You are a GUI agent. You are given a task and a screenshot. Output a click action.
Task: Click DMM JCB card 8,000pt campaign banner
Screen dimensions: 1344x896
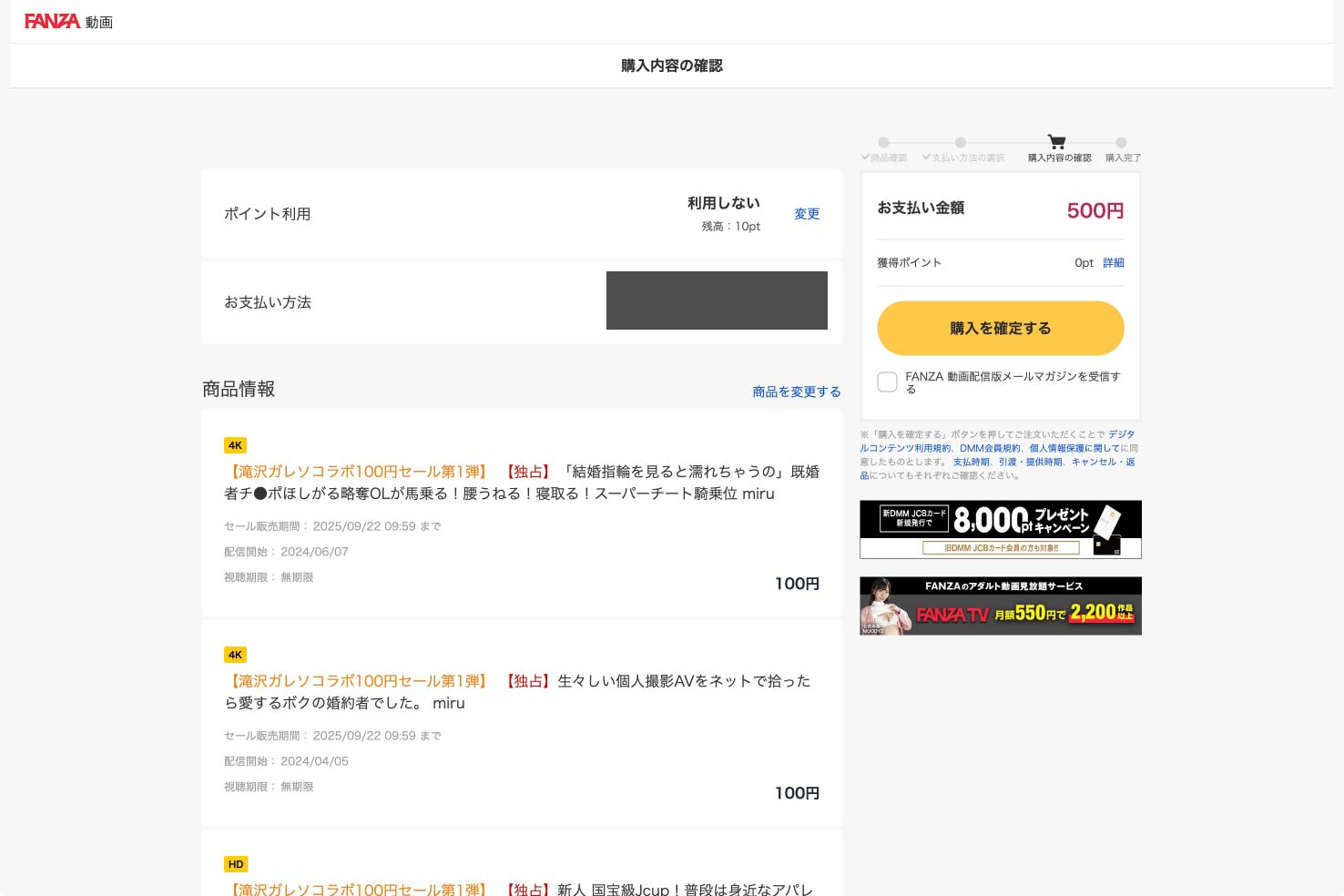pyautogui.click(x=1001, y=529)
